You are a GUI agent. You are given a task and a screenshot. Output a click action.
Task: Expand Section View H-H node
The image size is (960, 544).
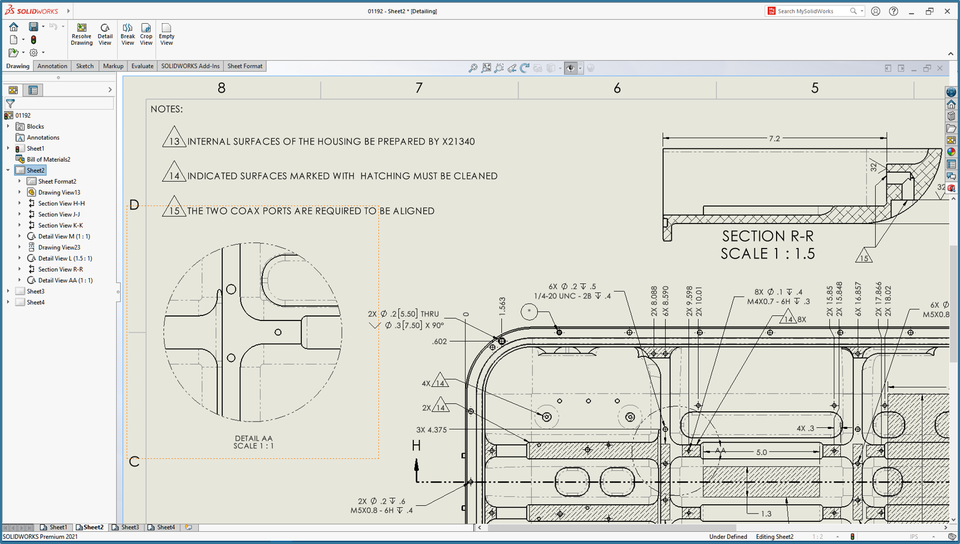click(x=19, y=203)
